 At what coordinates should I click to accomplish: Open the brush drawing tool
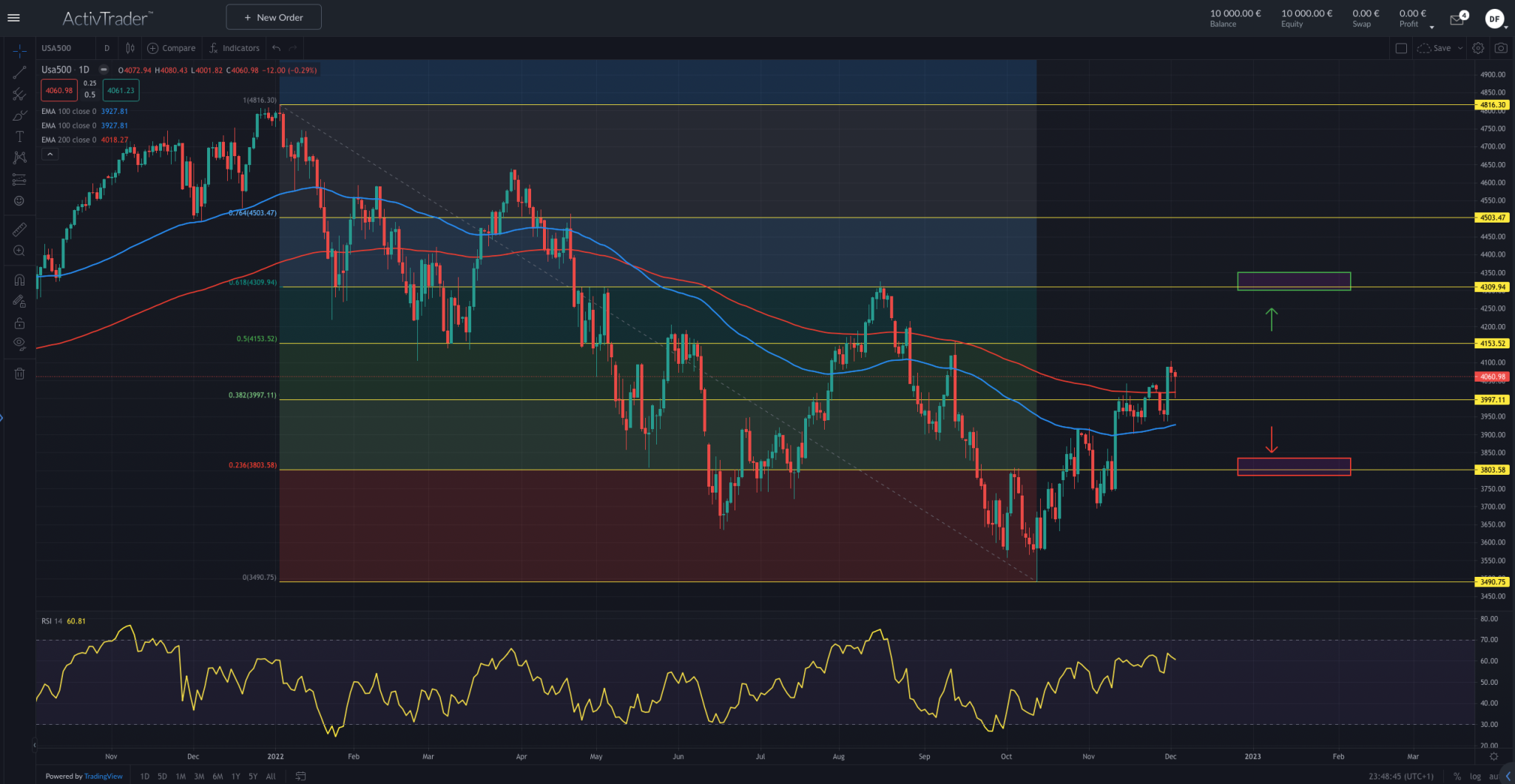(19, 115)
